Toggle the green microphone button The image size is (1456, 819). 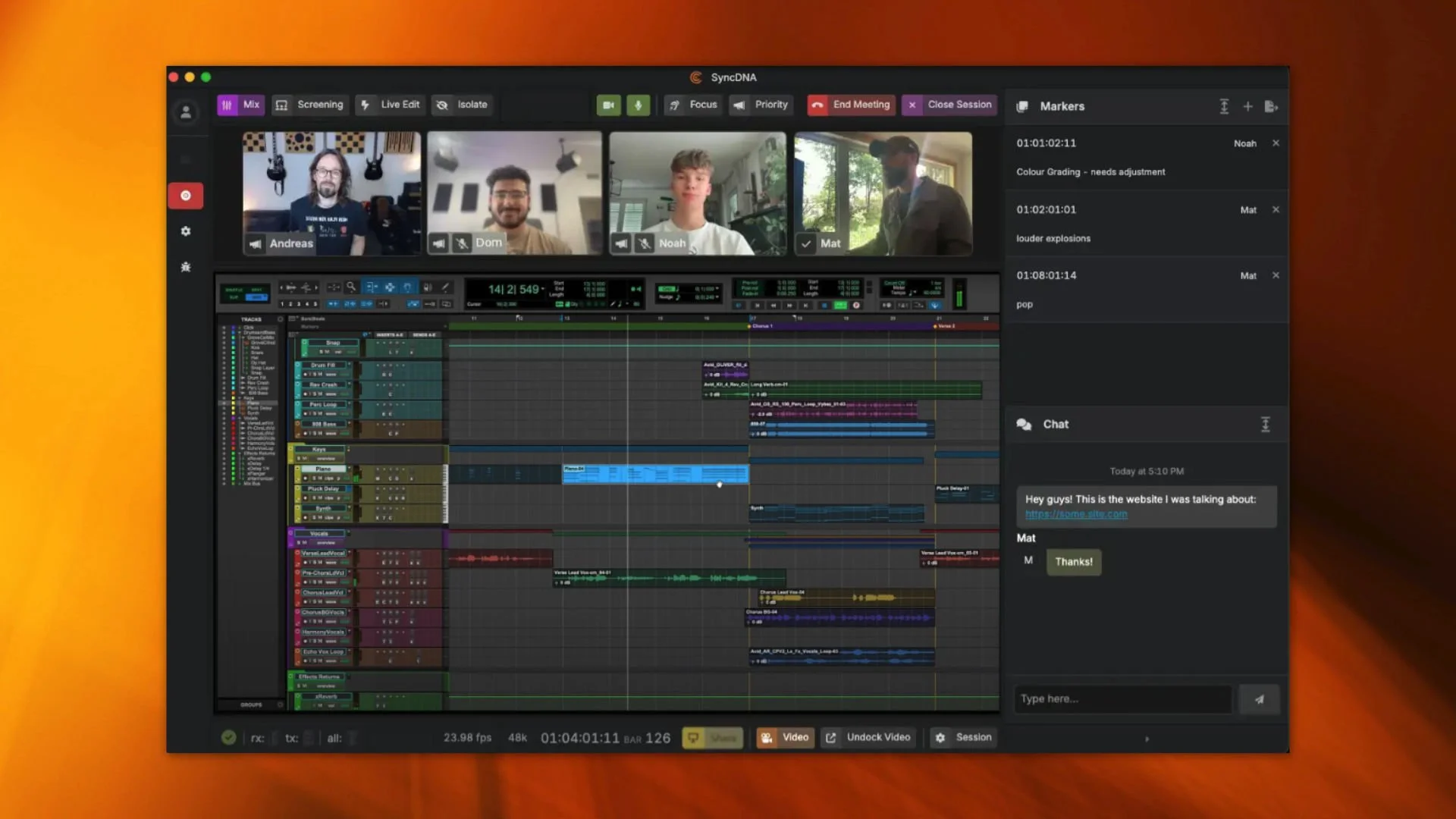(638, 105)
